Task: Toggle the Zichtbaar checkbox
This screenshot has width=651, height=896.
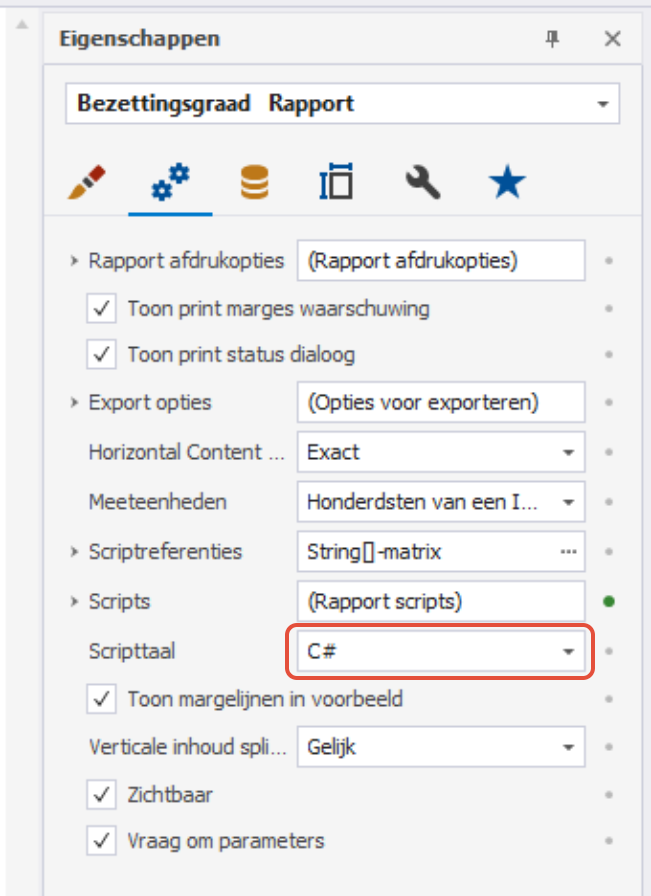Action: tap(101, 794)
